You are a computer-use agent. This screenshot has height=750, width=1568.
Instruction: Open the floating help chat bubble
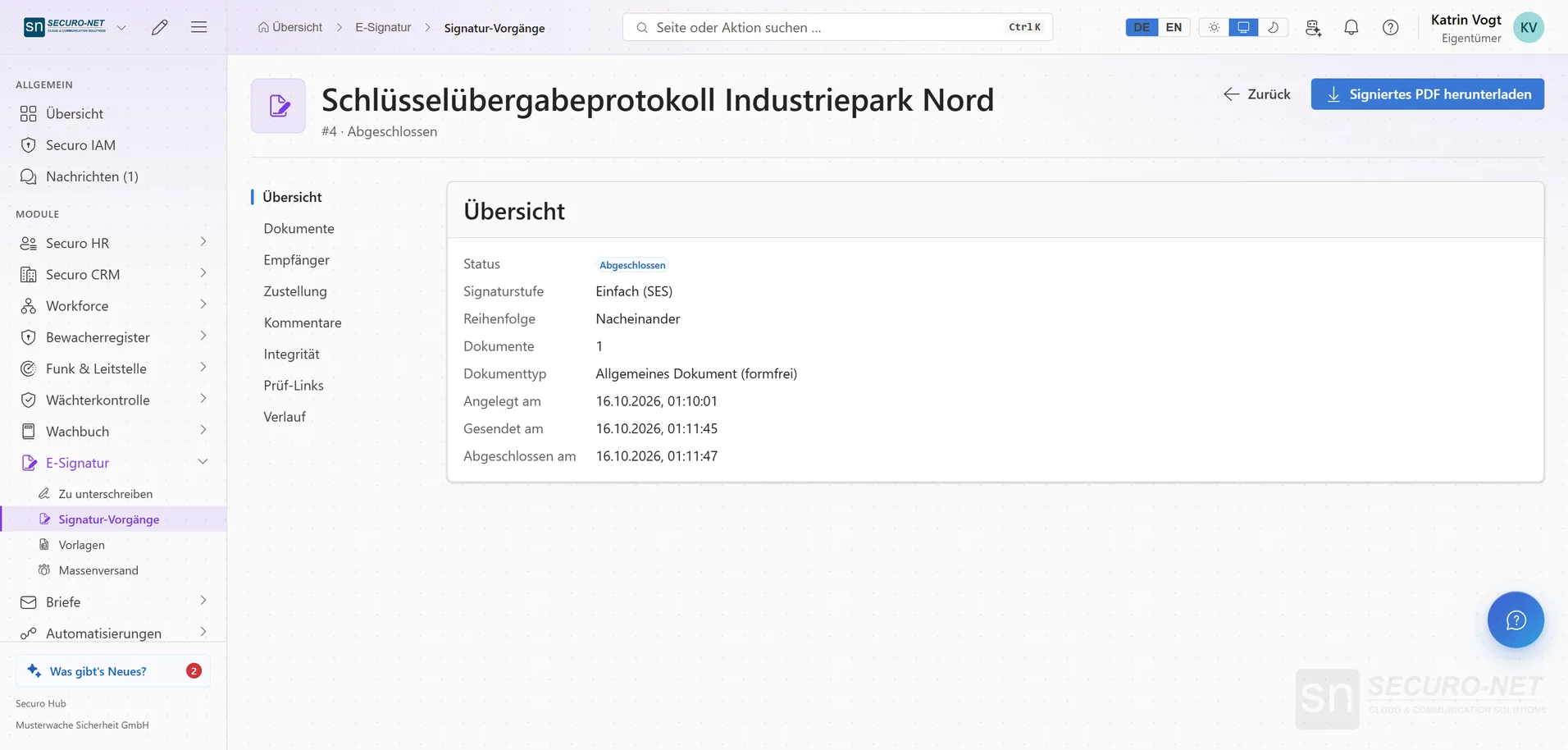click(x=1516, y=620)
